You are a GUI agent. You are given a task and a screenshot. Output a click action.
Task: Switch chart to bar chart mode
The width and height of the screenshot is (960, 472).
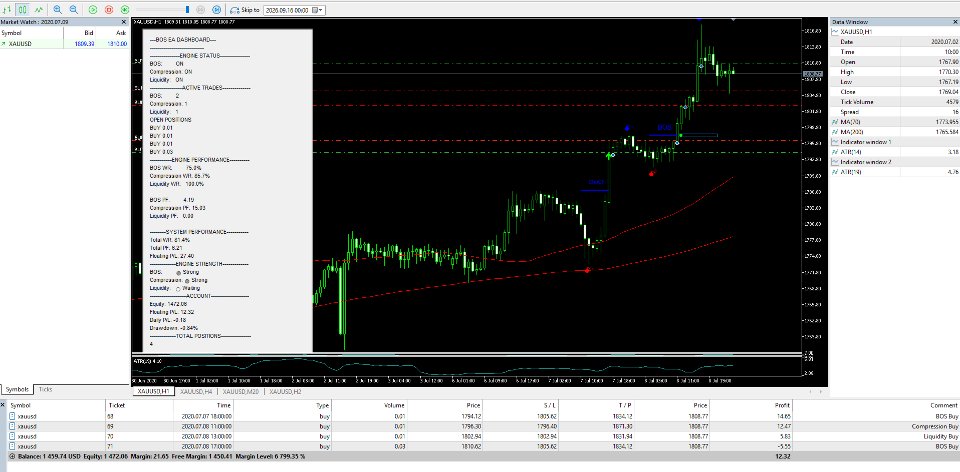coord(7,10)
